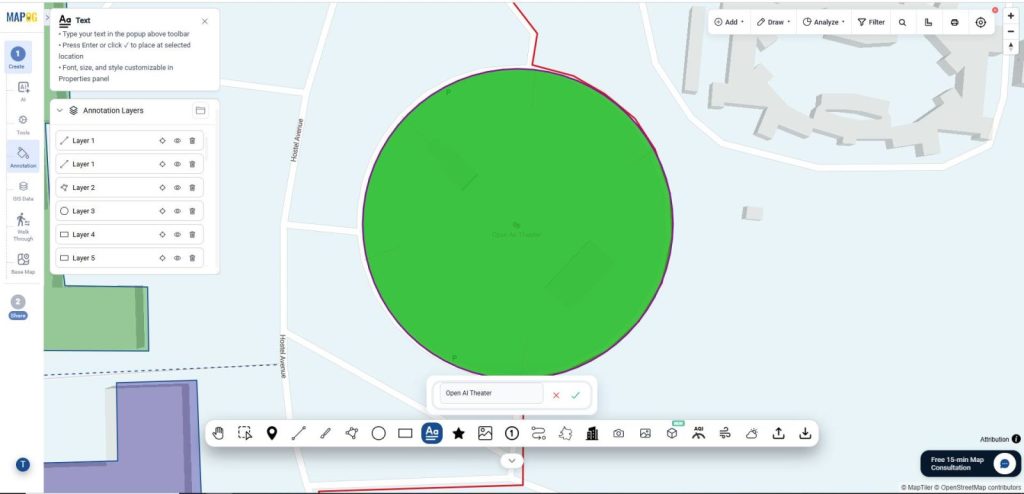
Task: Show the AQI air quality tool
Action: tap(699, 433)
